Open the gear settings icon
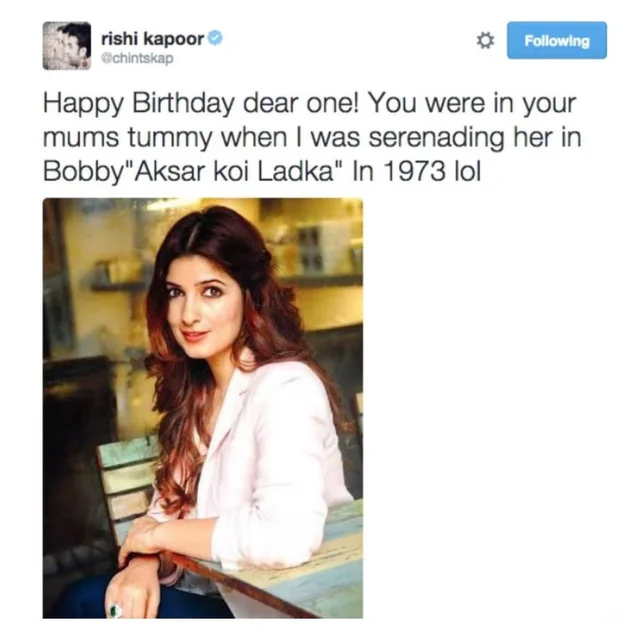Screen dimensions: 640x634 point(485,41)
